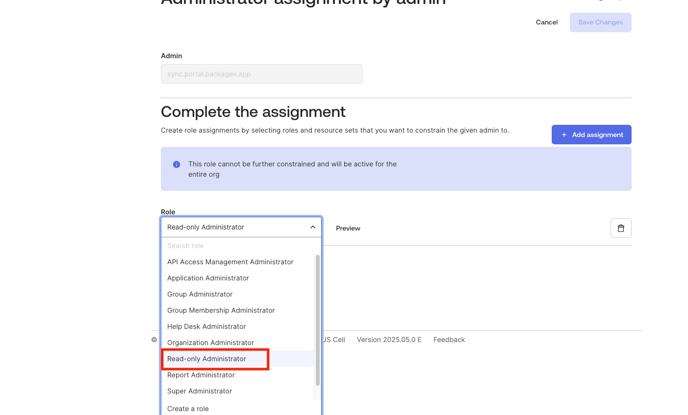Click the info icon in the blue banner
The width and height of the screenshot is (688, 415).
[177, 165]
